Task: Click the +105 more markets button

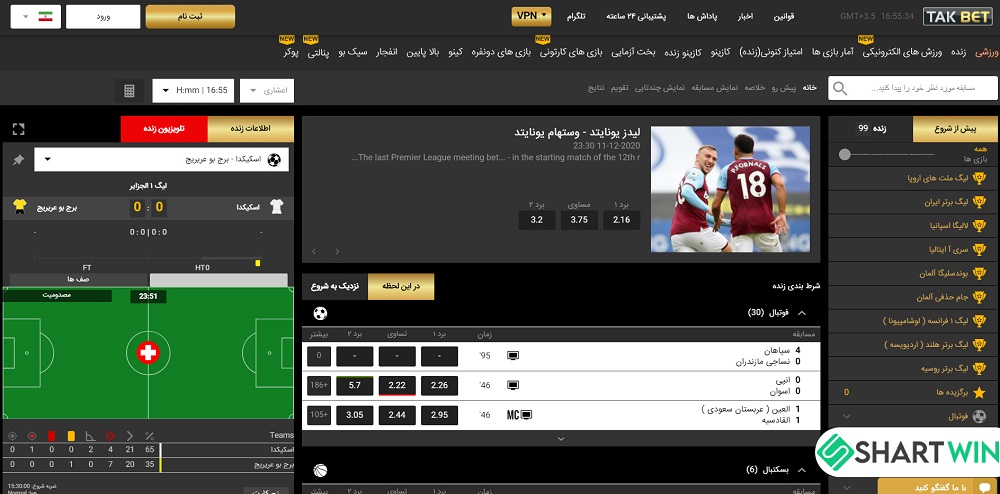Action: pyautogui.click(x=318, y=415)
